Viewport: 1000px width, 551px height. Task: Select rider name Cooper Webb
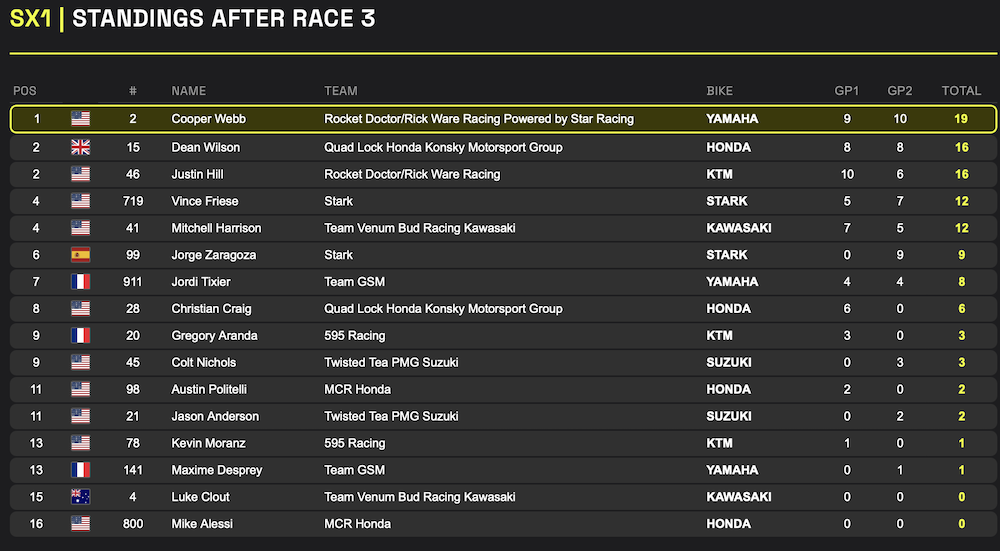(x=209, y=119)
